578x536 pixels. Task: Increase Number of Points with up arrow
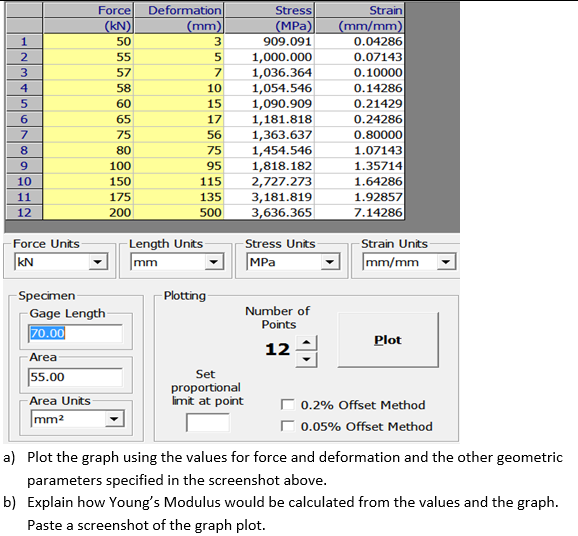coord(306,343)
